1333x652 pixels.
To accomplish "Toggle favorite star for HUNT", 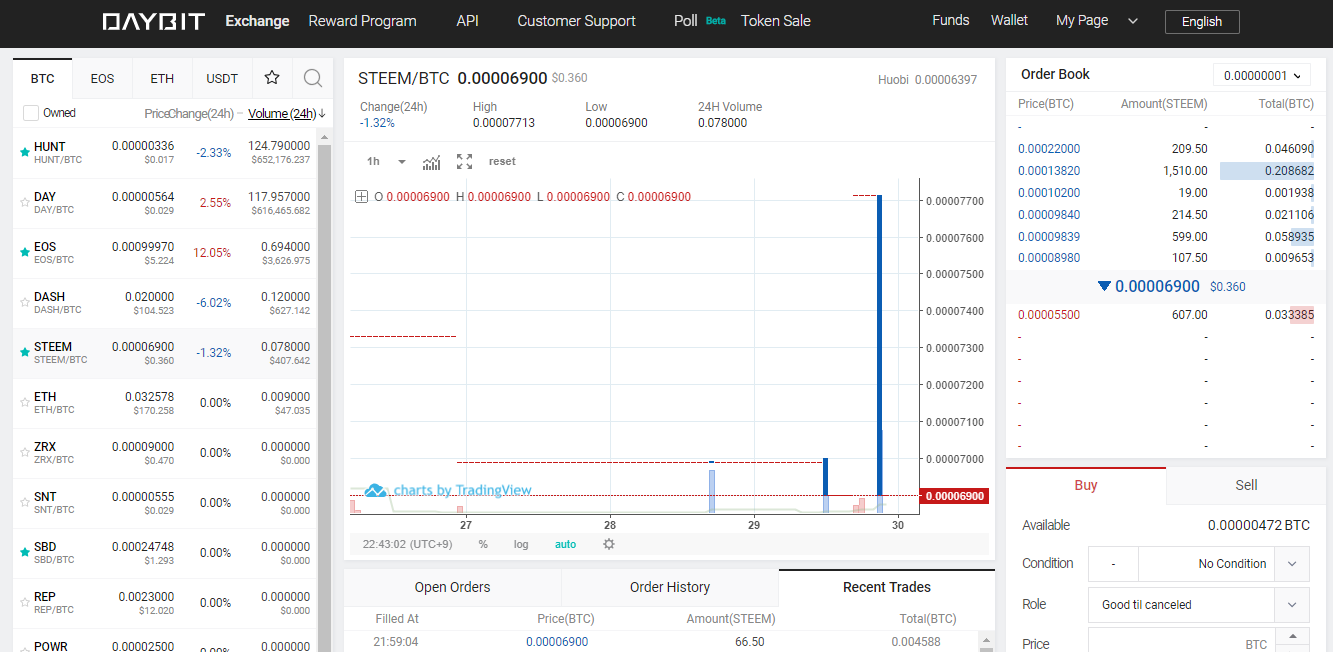I will pyautogui.click(x=24, y=153).
